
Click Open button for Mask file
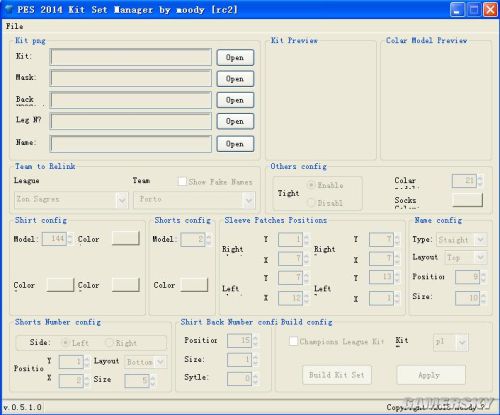coord(235,79)
